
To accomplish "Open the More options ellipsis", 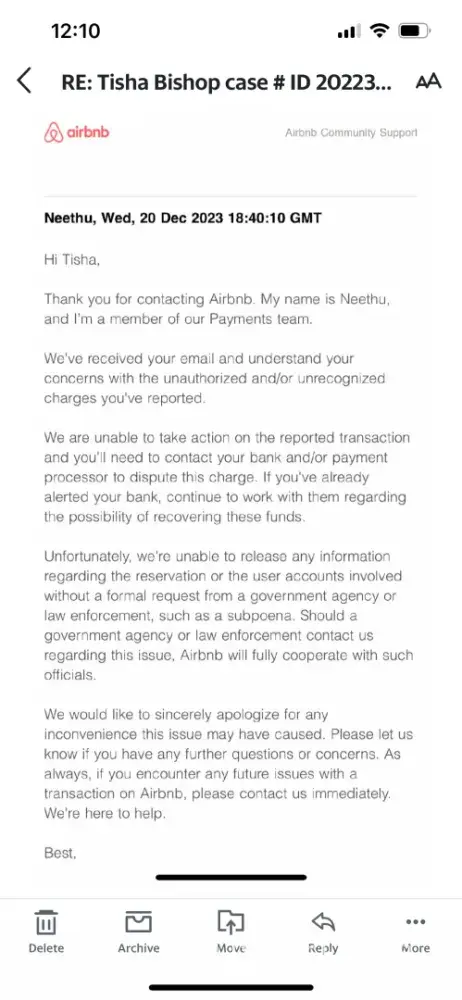I will click(x=415, y=922).
